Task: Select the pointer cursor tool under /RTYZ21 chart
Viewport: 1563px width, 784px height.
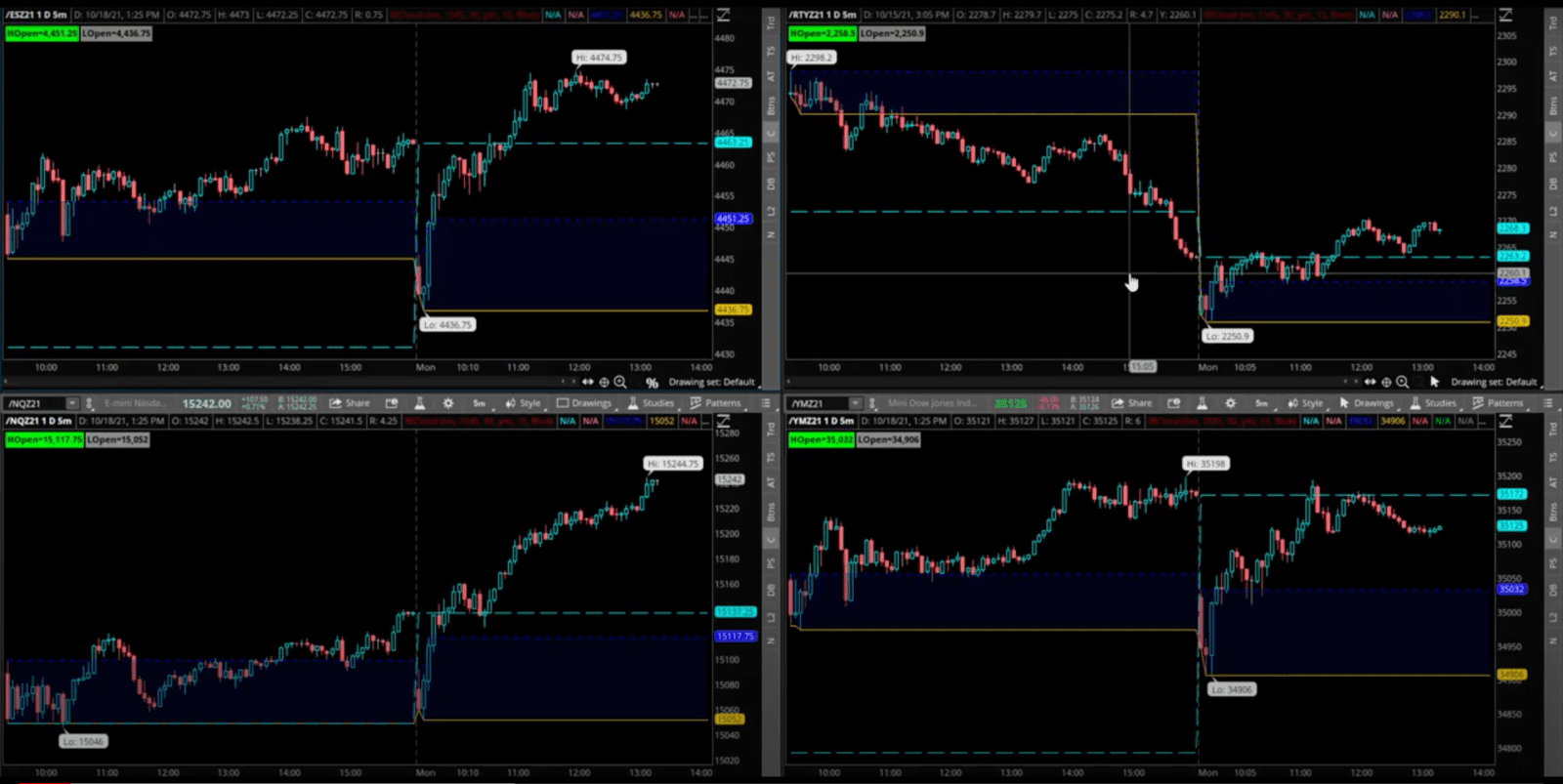Action: (x=1434, y=382)
